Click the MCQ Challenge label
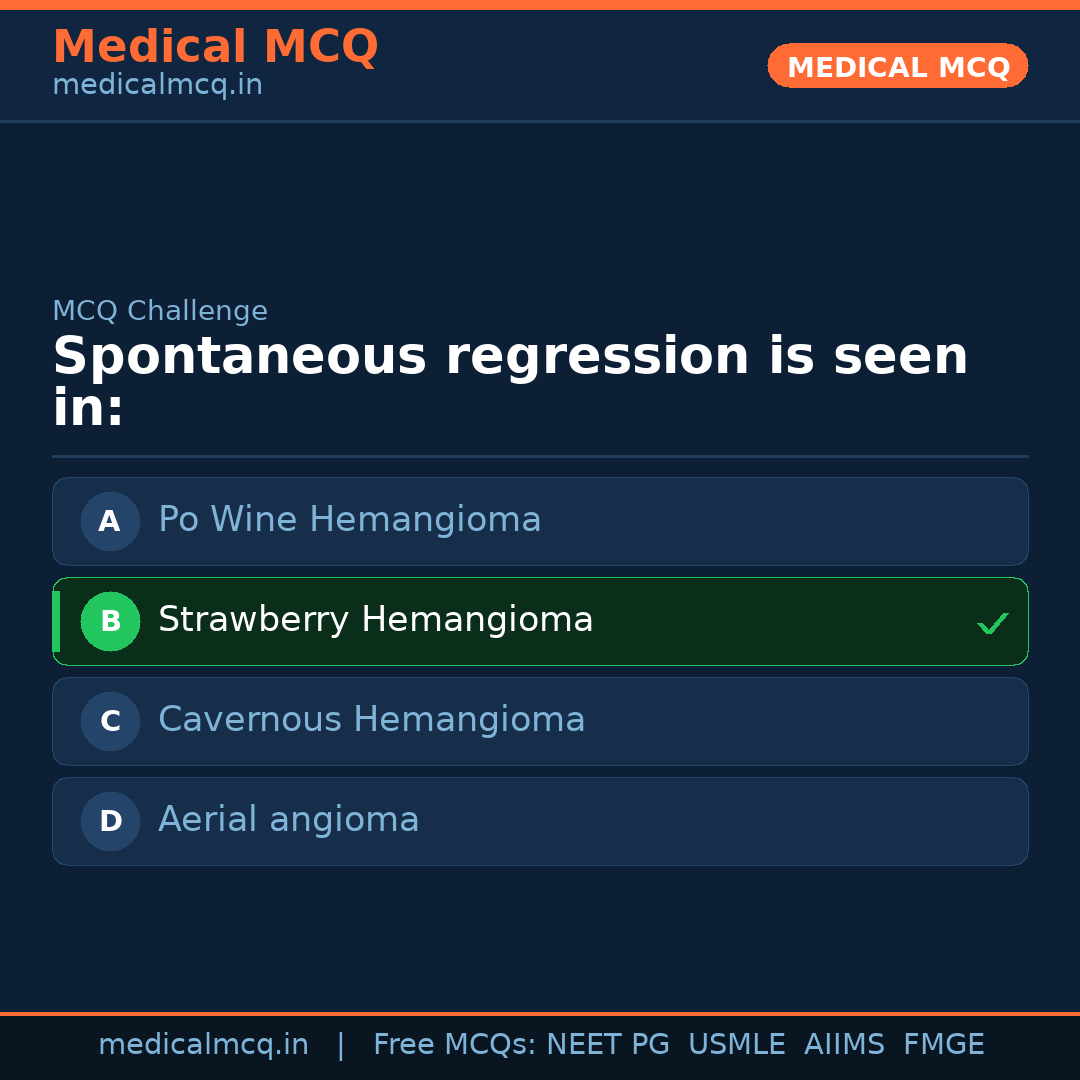The image size is (1080, 1080). pos(160,311)
